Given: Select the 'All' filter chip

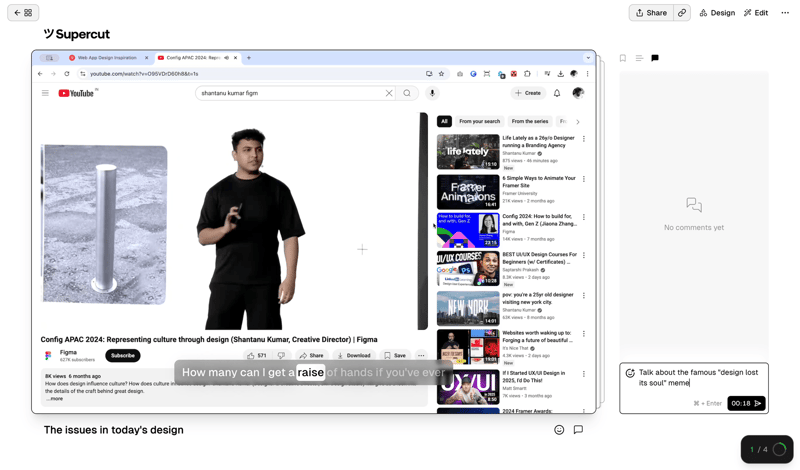Looking at the screenshot, I should click(x=444, y=121).
